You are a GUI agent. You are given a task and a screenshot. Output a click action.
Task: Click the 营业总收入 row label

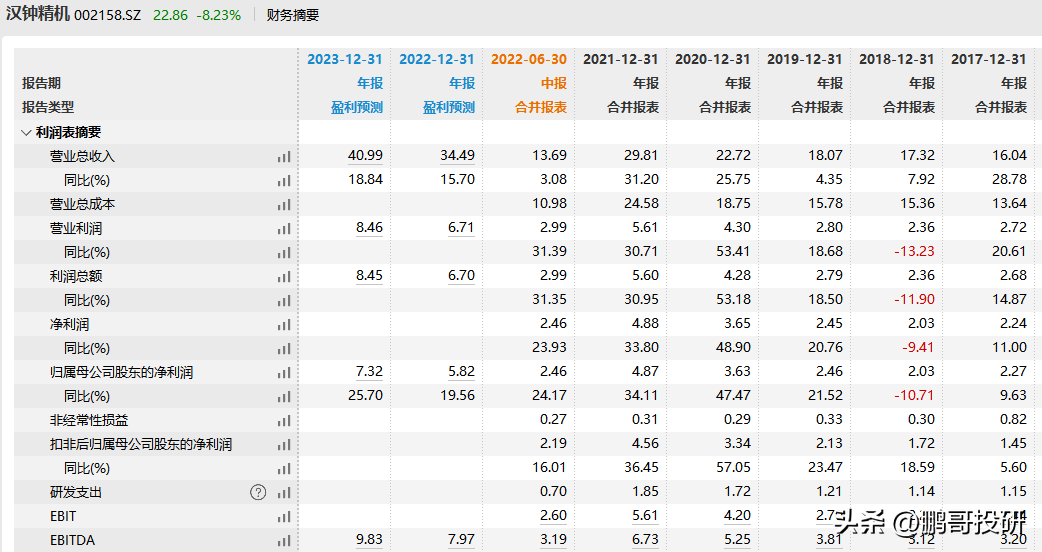82,157
